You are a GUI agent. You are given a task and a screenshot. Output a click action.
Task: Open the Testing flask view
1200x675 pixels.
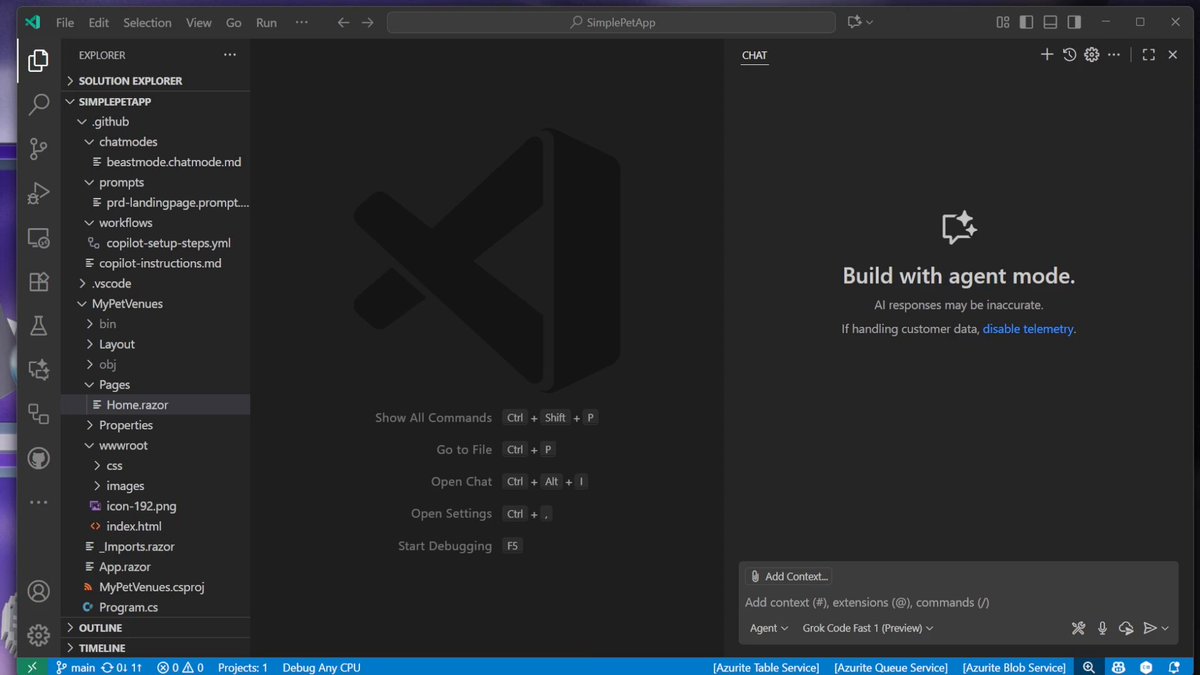click(x=38, y=326)
